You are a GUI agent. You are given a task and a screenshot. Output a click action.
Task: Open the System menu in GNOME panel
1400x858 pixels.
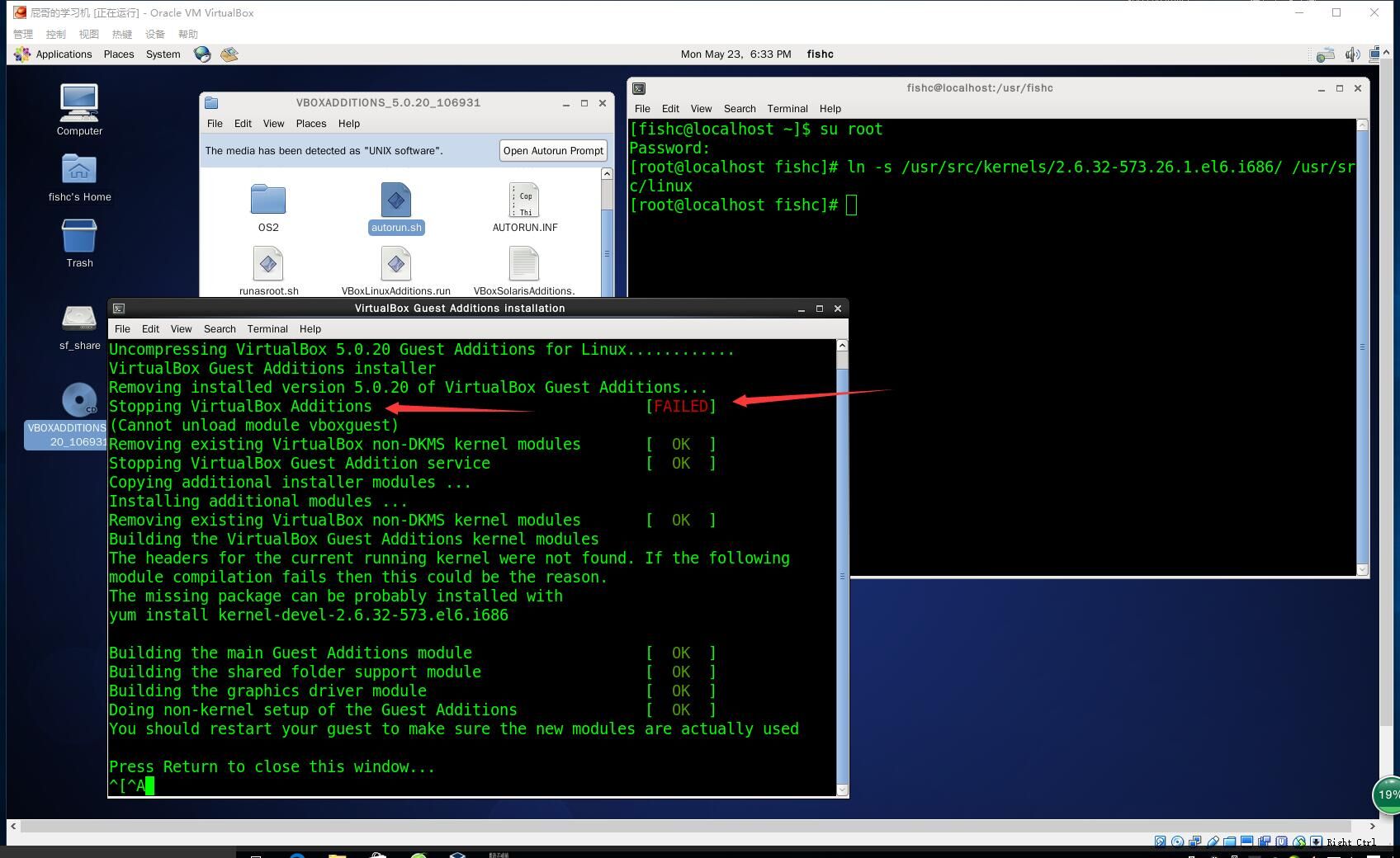(x=163, y=54)
